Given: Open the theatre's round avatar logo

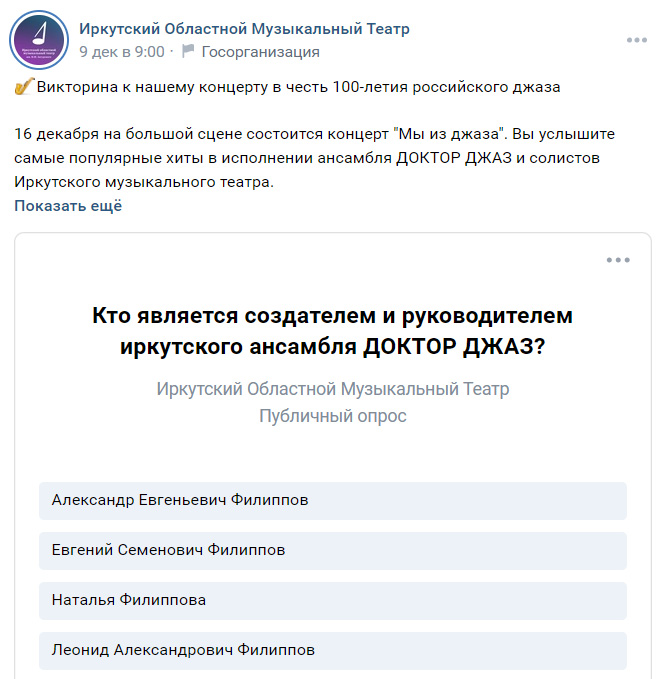Looking at the screenshot, I should tap(39, 40).
